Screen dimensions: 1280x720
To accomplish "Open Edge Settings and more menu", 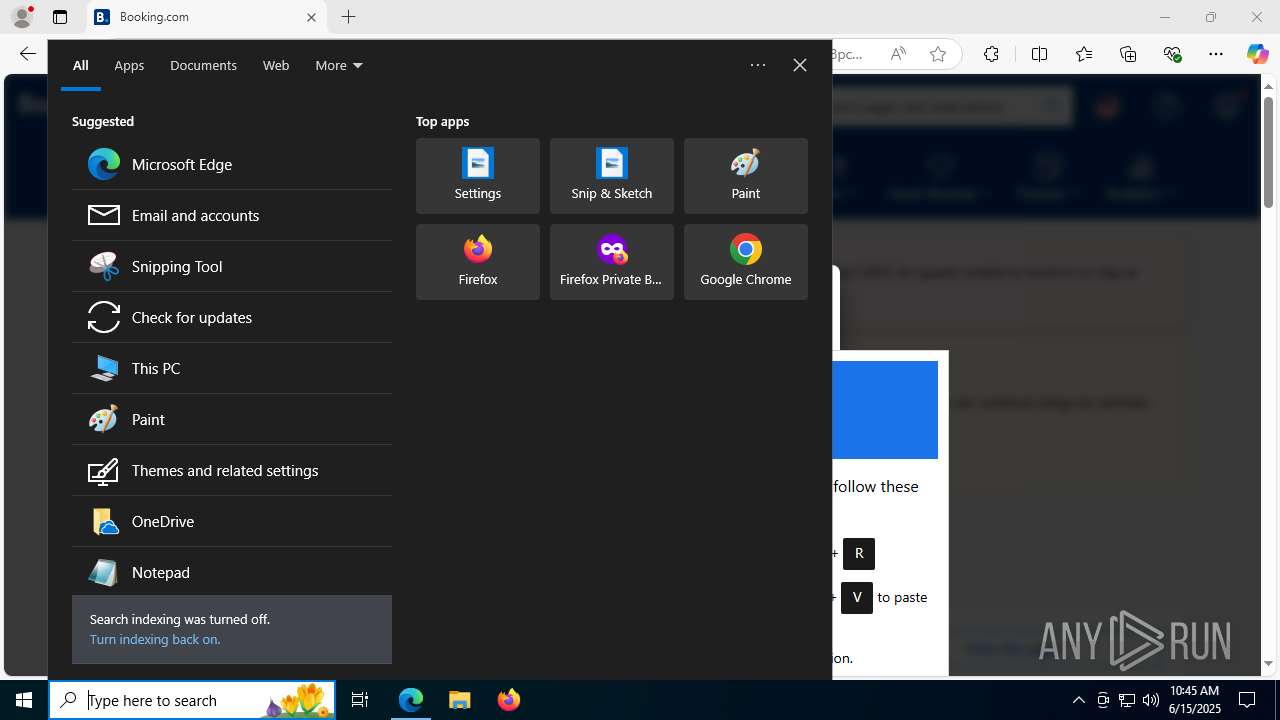I will click(x=1216, y=54).
